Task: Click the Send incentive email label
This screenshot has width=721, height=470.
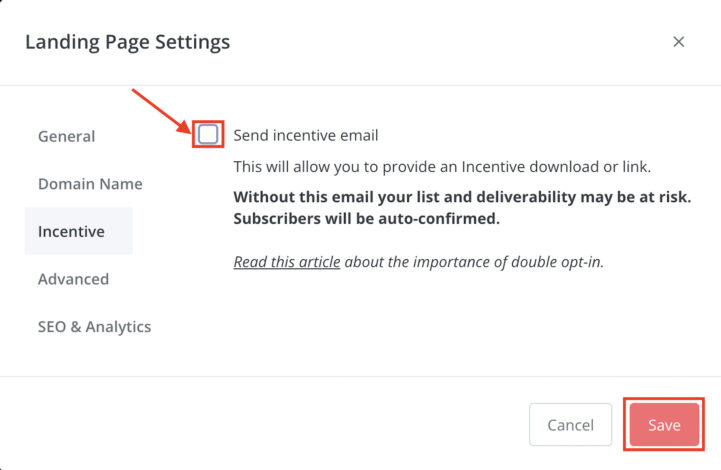Action: 306,135
